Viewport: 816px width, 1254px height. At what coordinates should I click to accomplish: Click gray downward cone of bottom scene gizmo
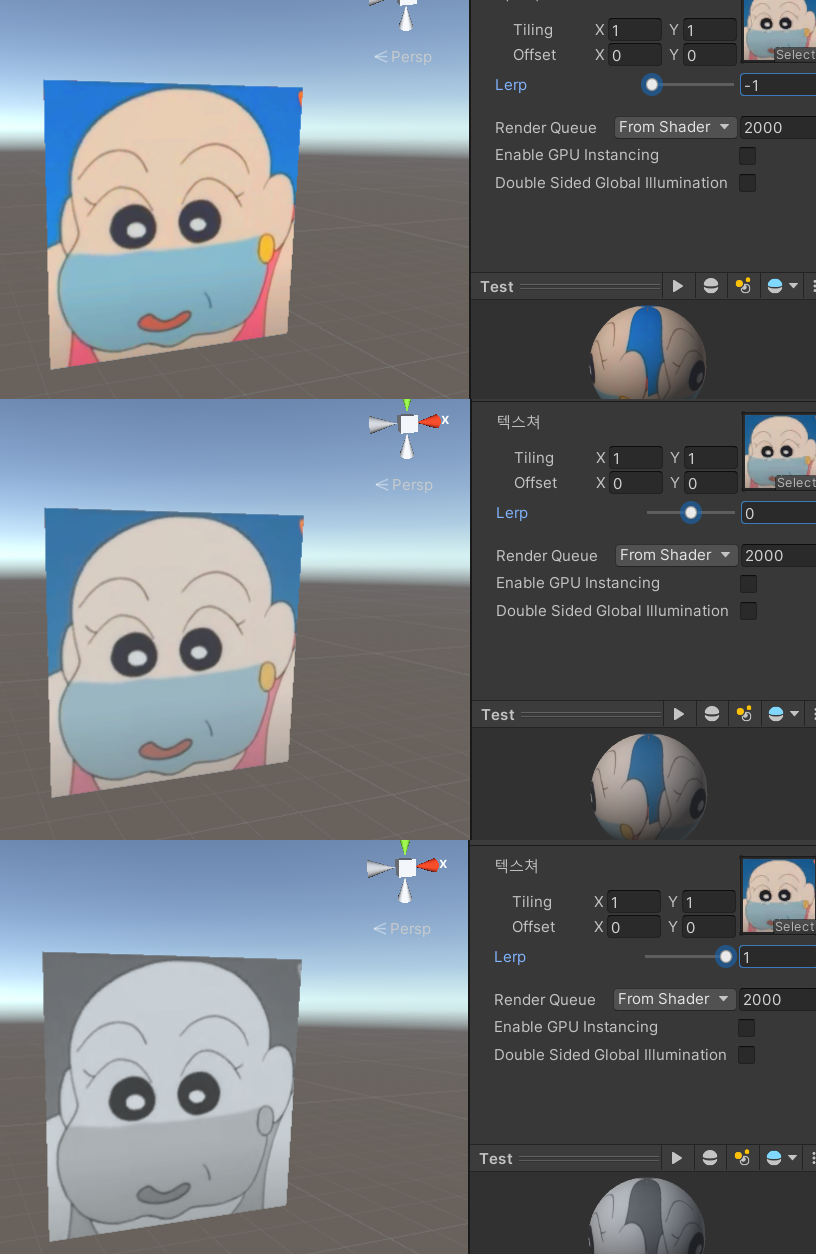tap(405, 892)
